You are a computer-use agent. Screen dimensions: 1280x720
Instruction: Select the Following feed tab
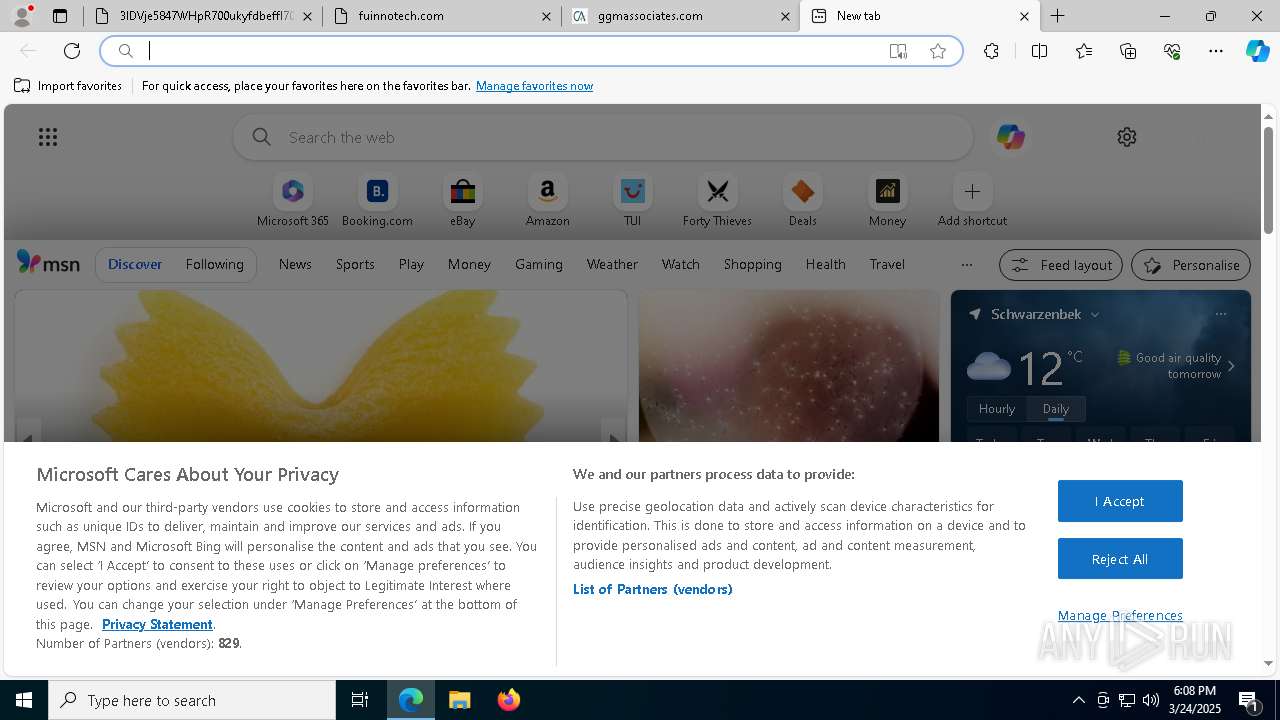click(x=214, y=264)
